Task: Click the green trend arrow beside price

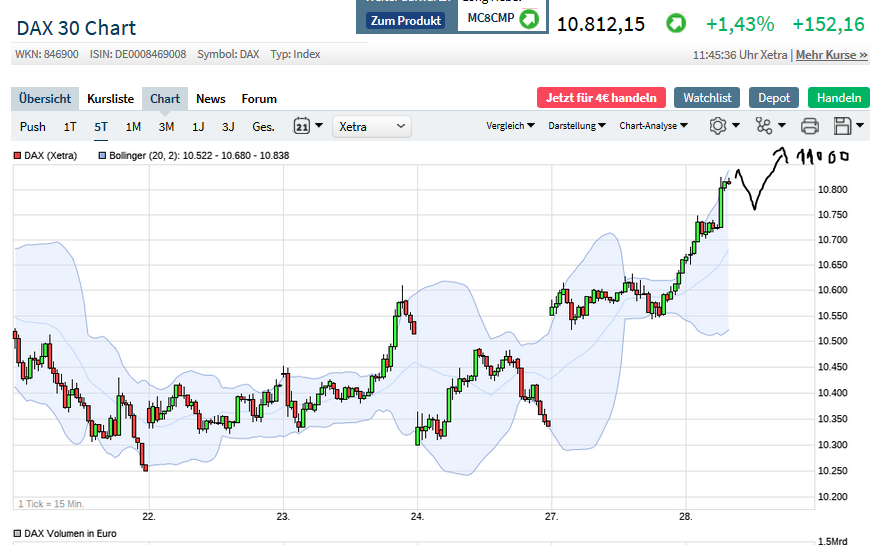Action: (677, 24)
